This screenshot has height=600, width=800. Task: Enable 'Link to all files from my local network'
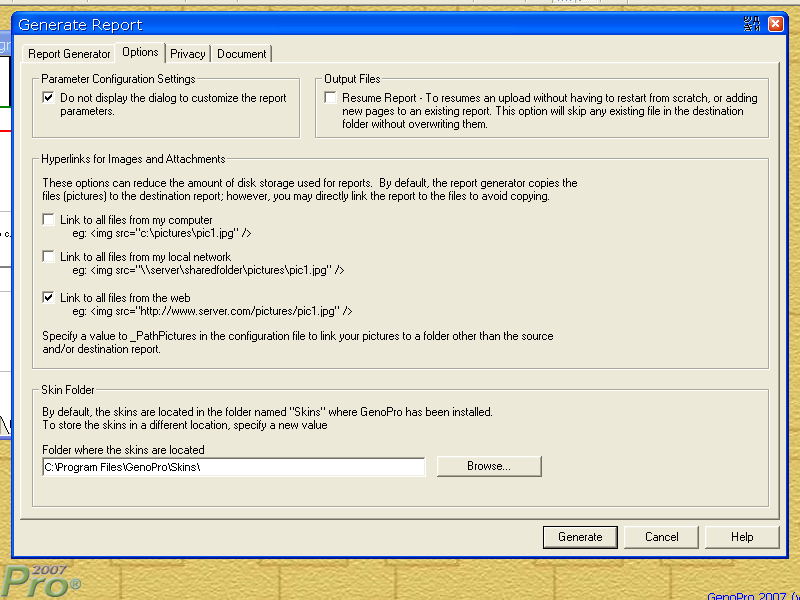[49, 257]
